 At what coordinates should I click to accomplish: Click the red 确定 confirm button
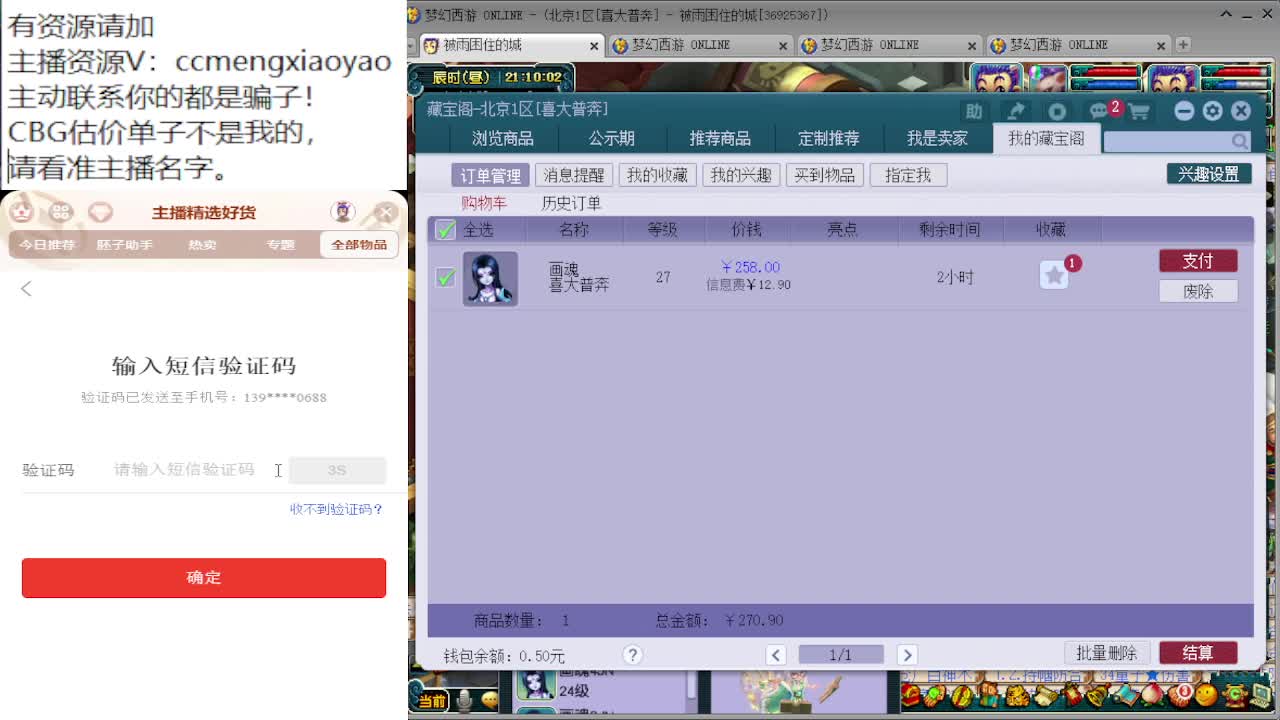click(x=204, y=578)
